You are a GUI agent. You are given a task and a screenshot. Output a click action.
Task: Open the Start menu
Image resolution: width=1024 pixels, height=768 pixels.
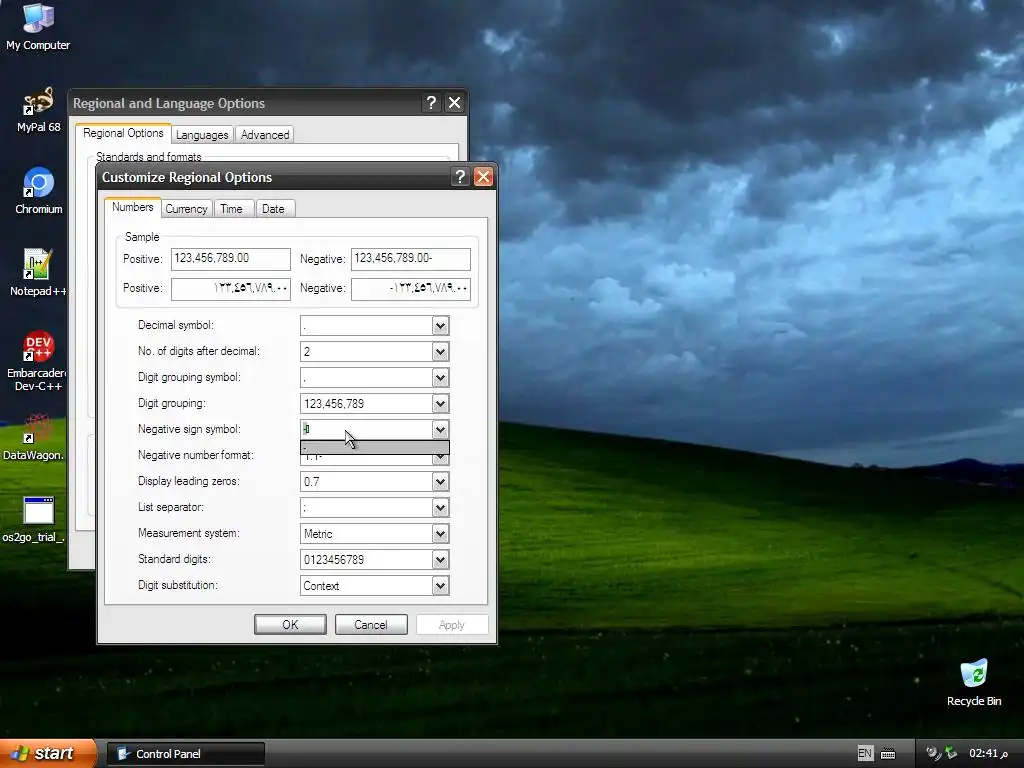click(48, 753)
